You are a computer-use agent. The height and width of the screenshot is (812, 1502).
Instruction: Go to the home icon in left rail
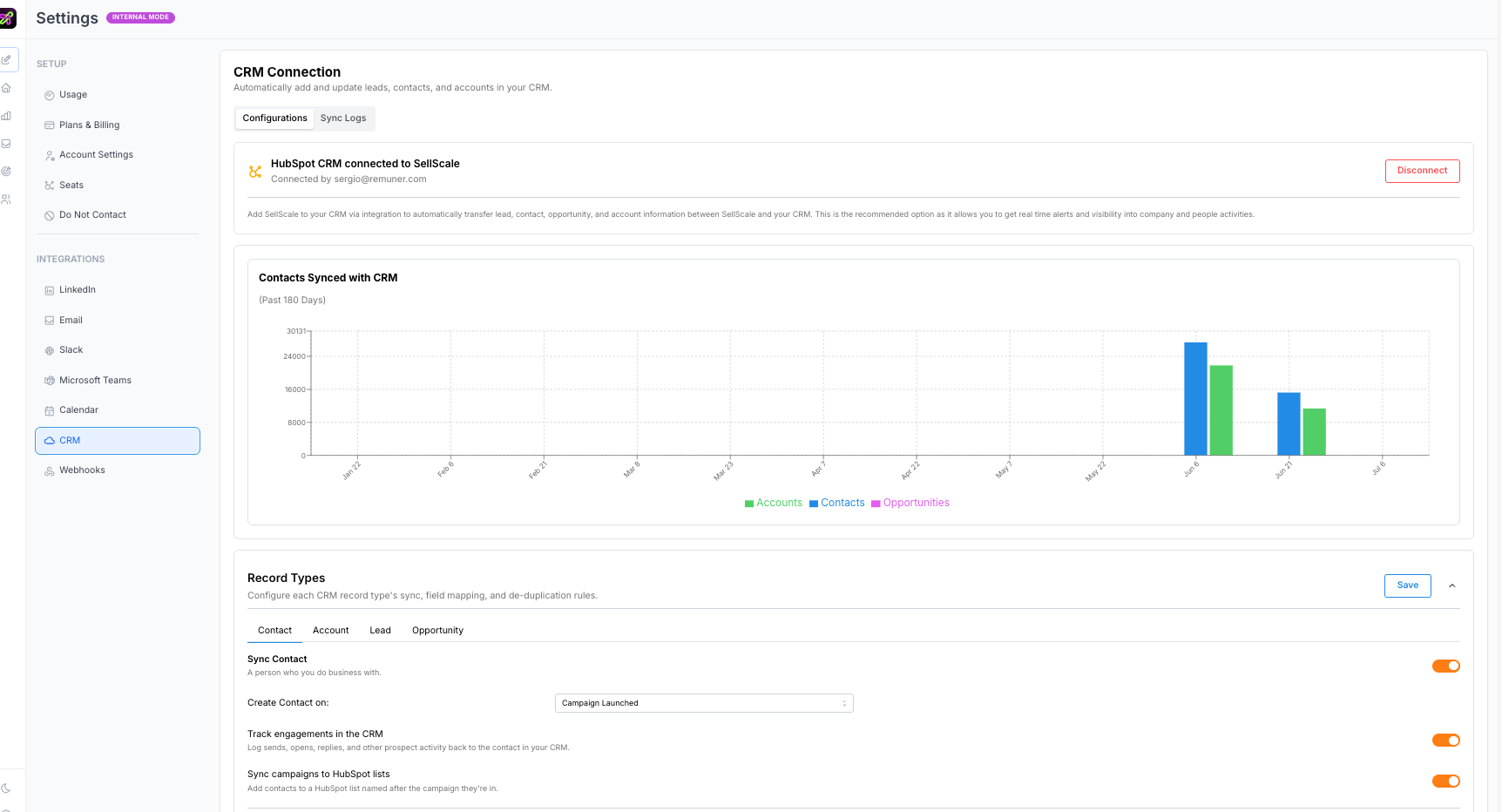(x=6, y=88)
